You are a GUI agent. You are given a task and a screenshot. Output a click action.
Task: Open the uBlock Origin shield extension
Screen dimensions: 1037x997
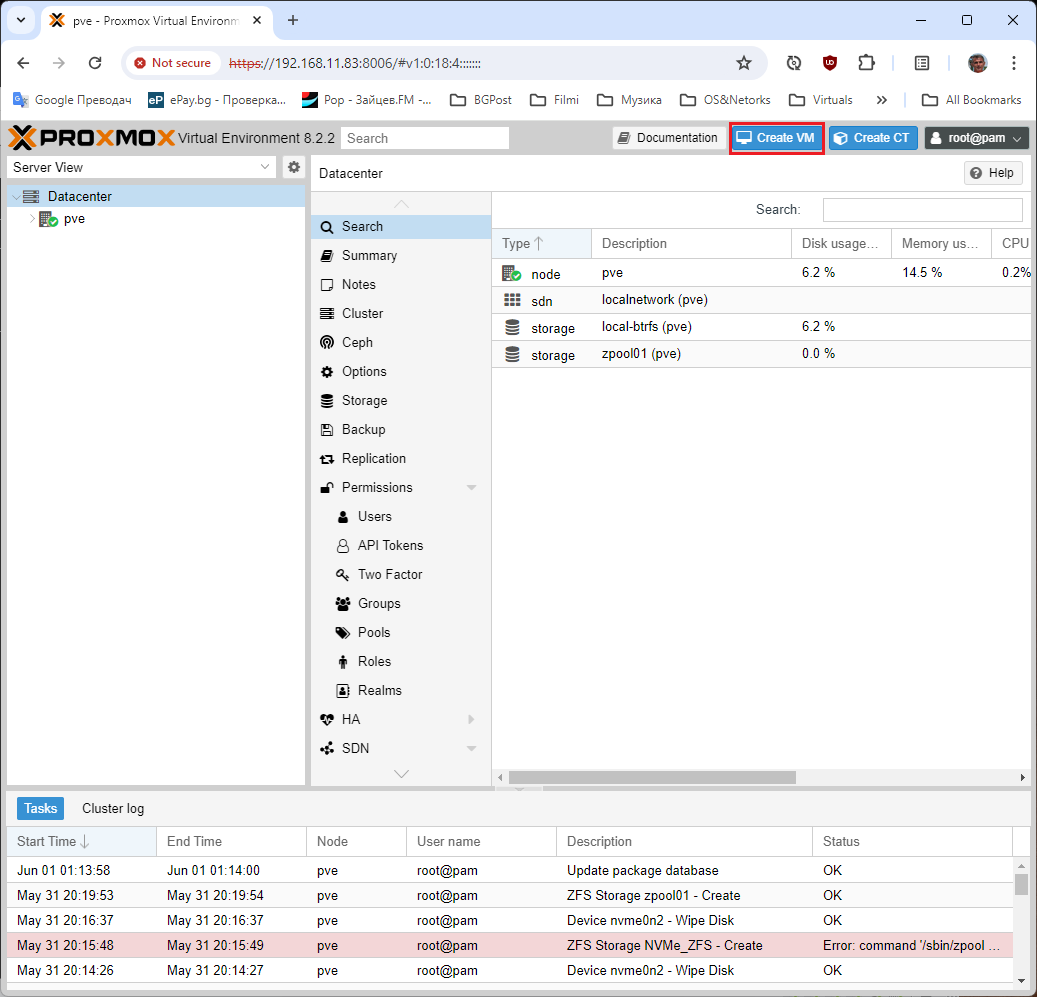point(829,63)
